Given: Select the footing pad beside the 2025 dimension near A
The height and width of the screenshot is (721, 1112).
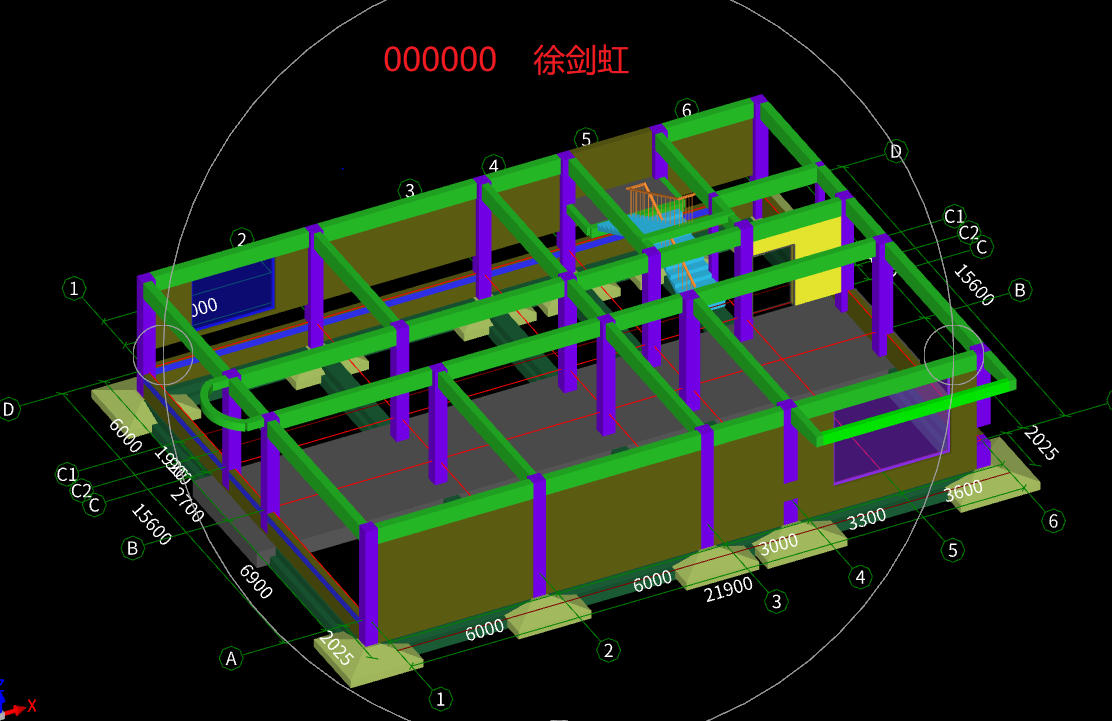Looking at the screenshot, I should tap(369, 661).
